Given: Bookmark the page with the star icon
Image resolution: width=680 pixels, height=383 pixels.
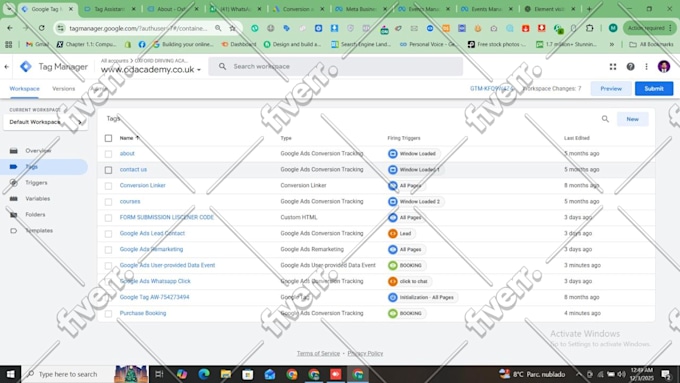Looking at the screenshot, I should 232,28.
